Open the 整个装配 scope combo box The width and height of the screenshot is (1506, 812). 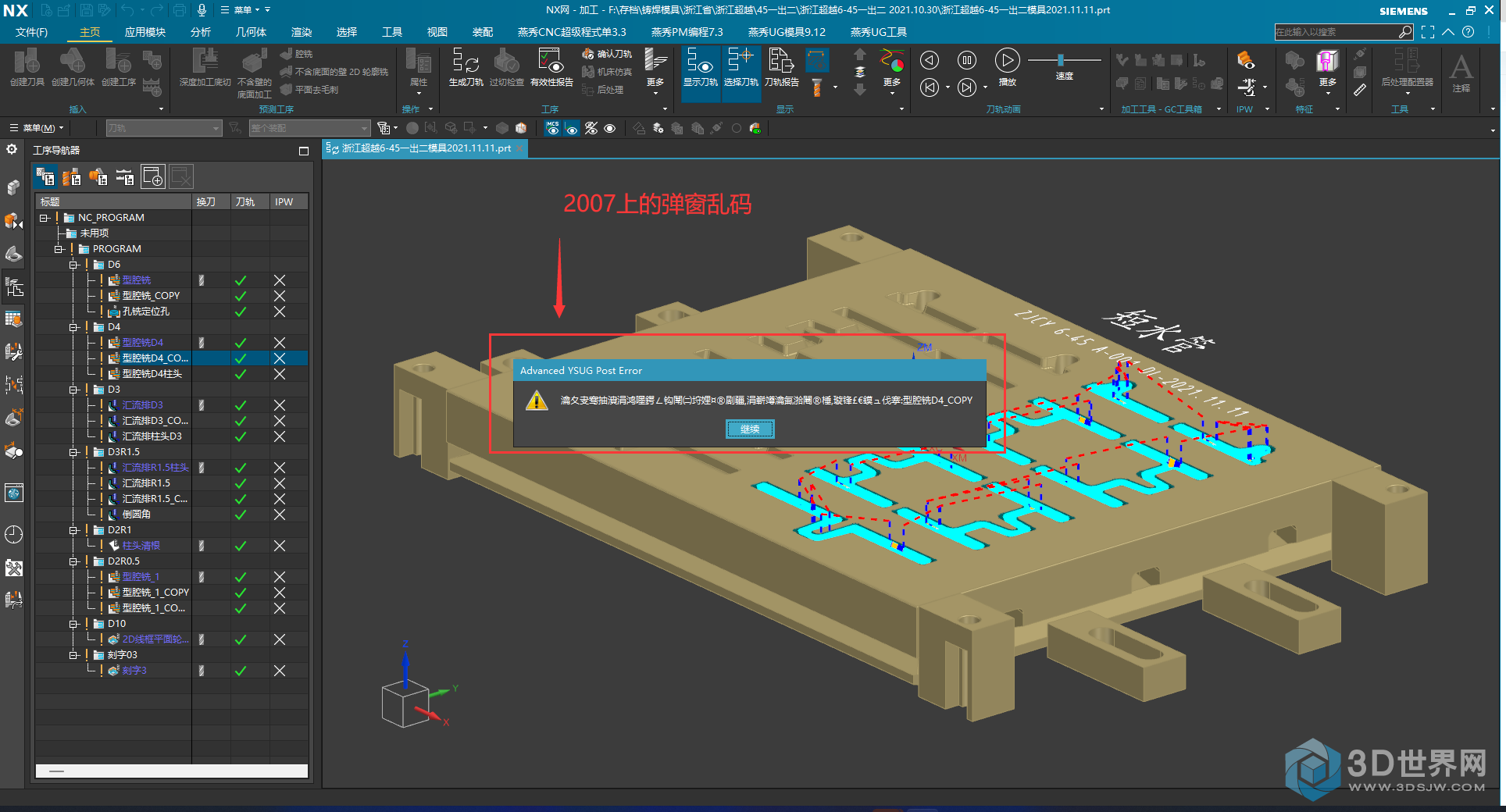(309, 128)
